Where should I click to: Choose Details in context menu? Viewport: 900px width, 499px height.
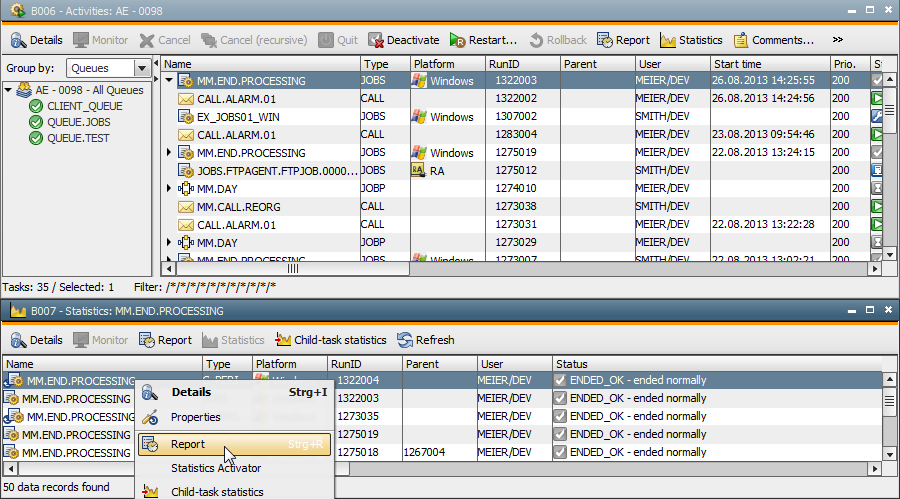(235, 392)
